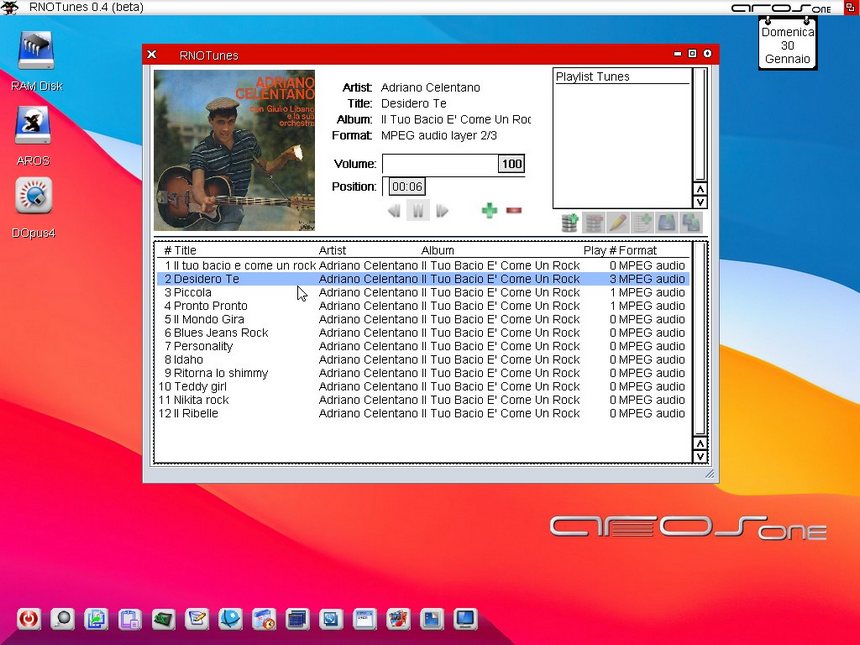Open the calendar clock dock icon
Image resolution: width=860 pixels, height=645 pixels.
pyautogui.click(x=264, y=619)
